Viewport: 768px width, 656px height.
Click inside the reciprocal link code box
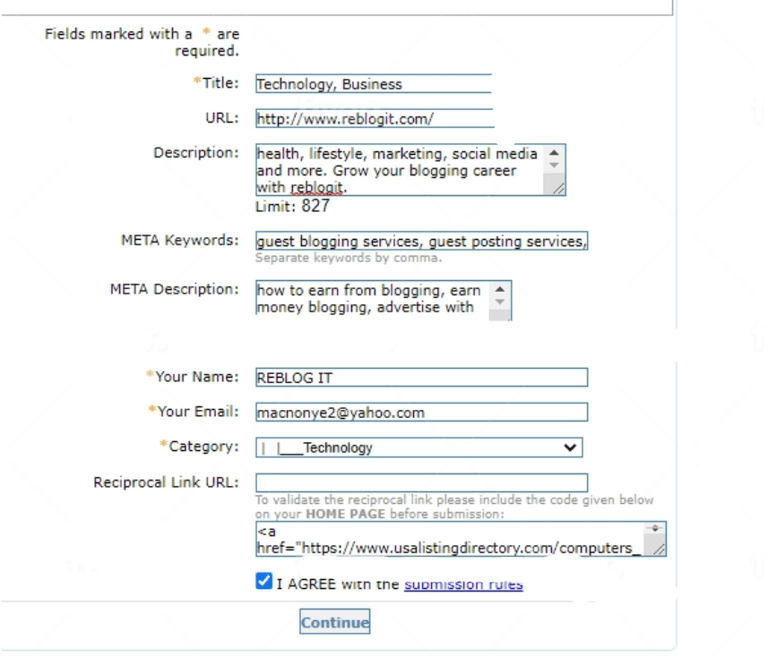point(448,539)
